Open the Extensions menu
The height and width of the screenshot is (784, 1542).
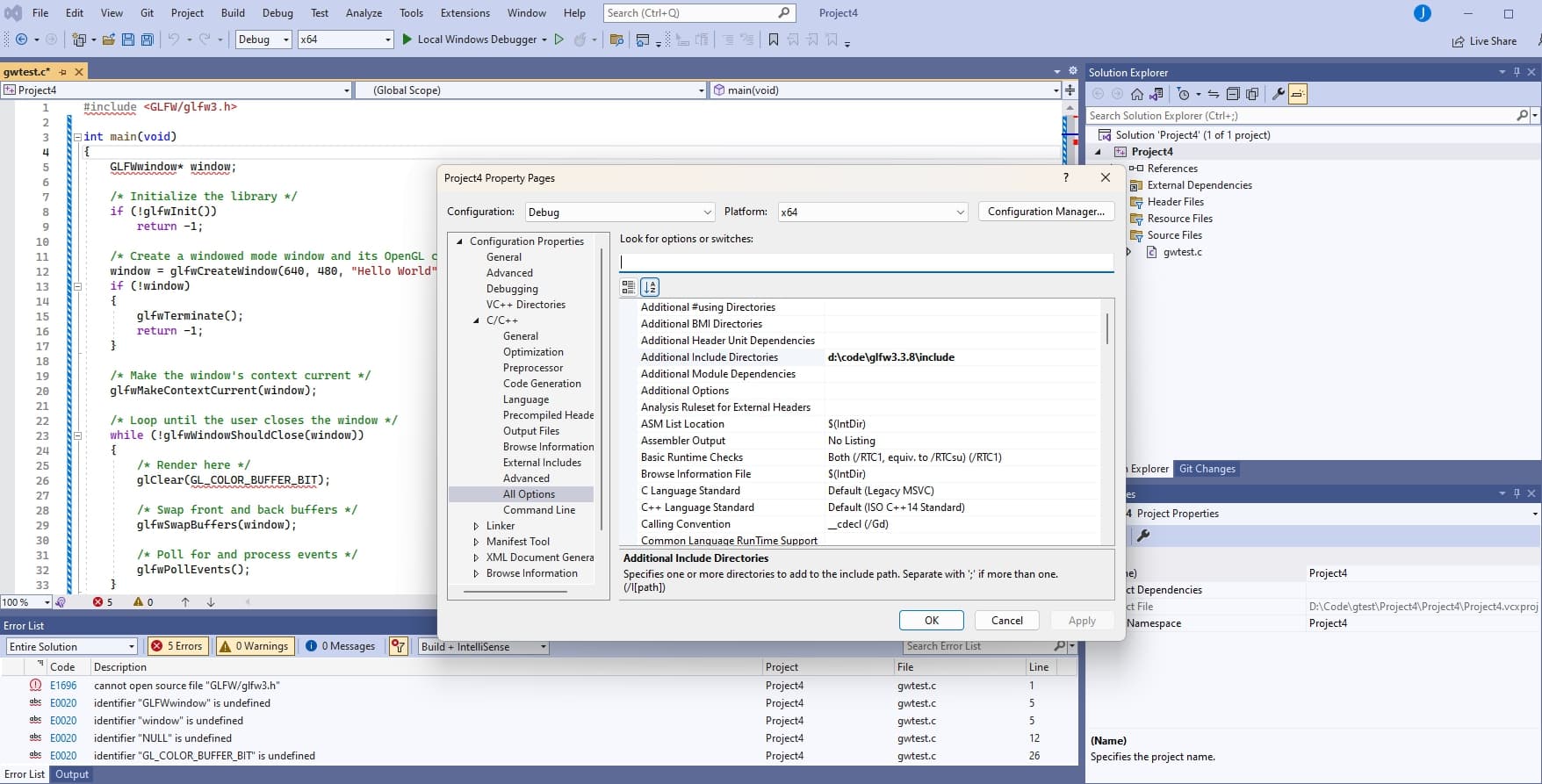465,13
